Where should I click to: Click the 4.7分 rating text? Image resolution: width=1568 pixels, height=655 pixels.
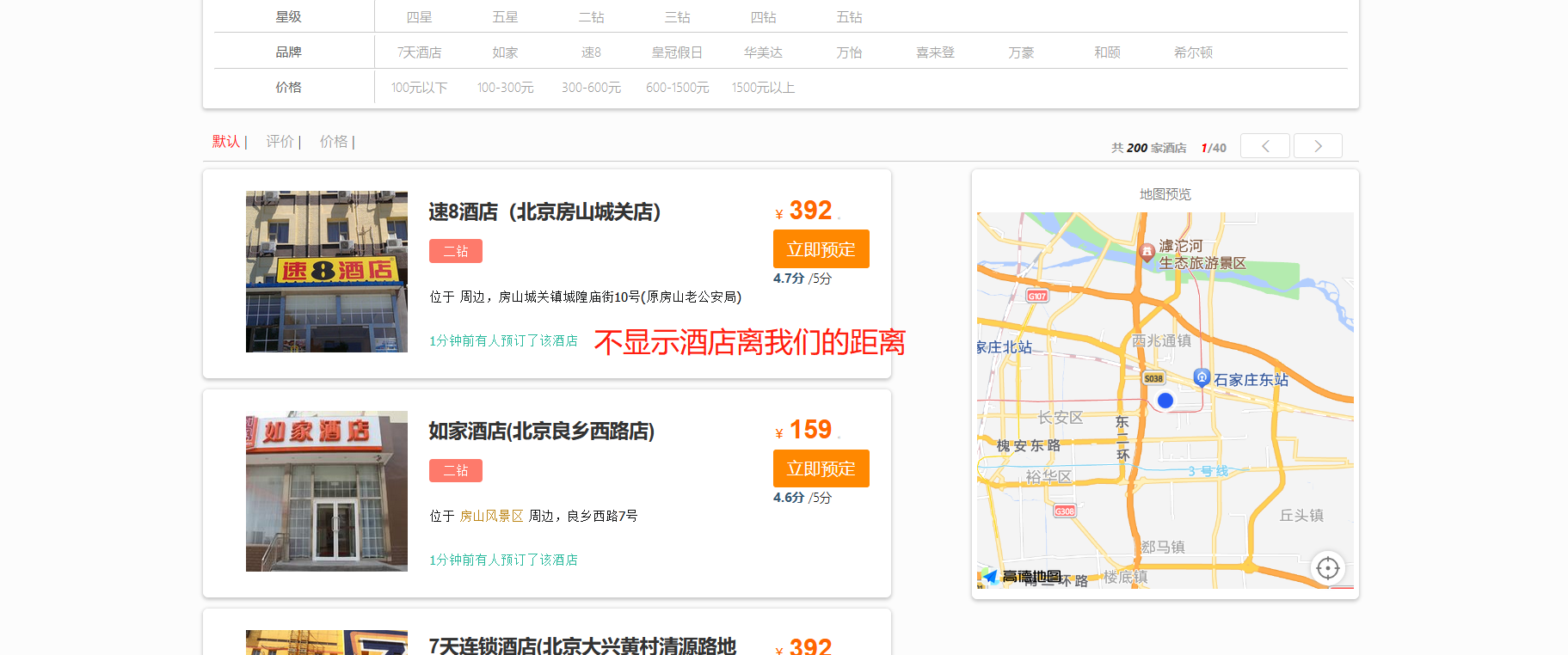[x=789, y=279]
